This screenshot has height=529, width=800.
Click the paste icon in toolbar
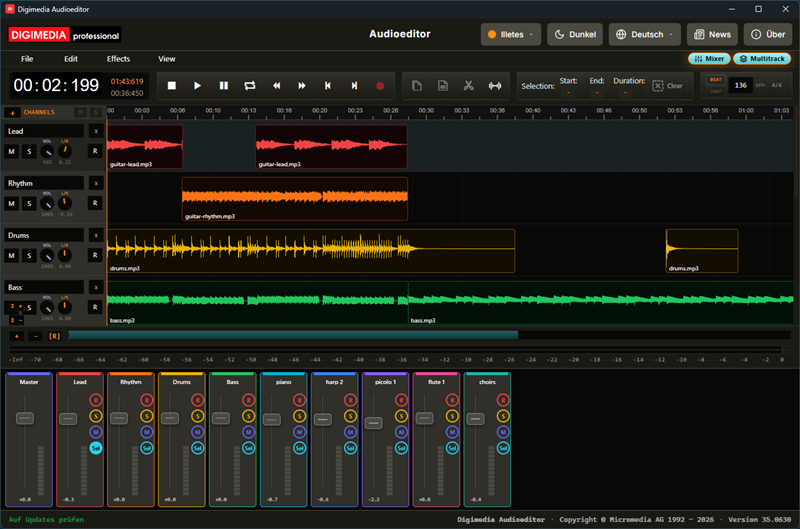[443, 86]
